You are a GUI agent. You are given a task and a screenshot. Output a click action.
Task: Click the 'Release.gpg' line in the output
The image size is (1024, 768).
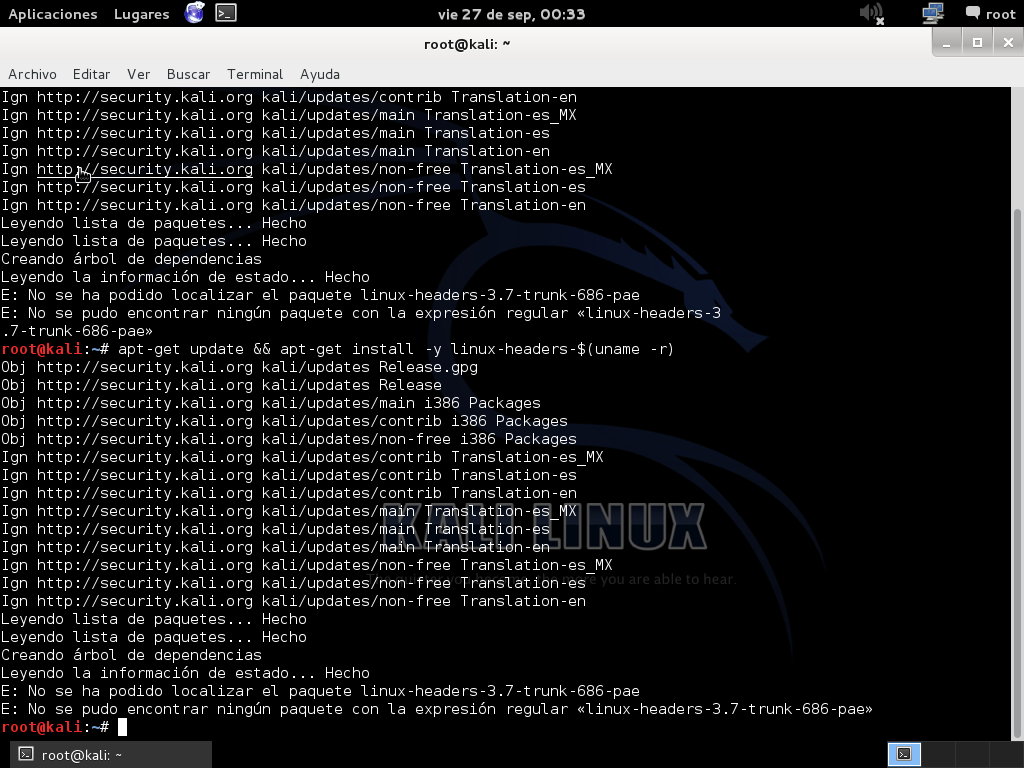pos(239,367)
